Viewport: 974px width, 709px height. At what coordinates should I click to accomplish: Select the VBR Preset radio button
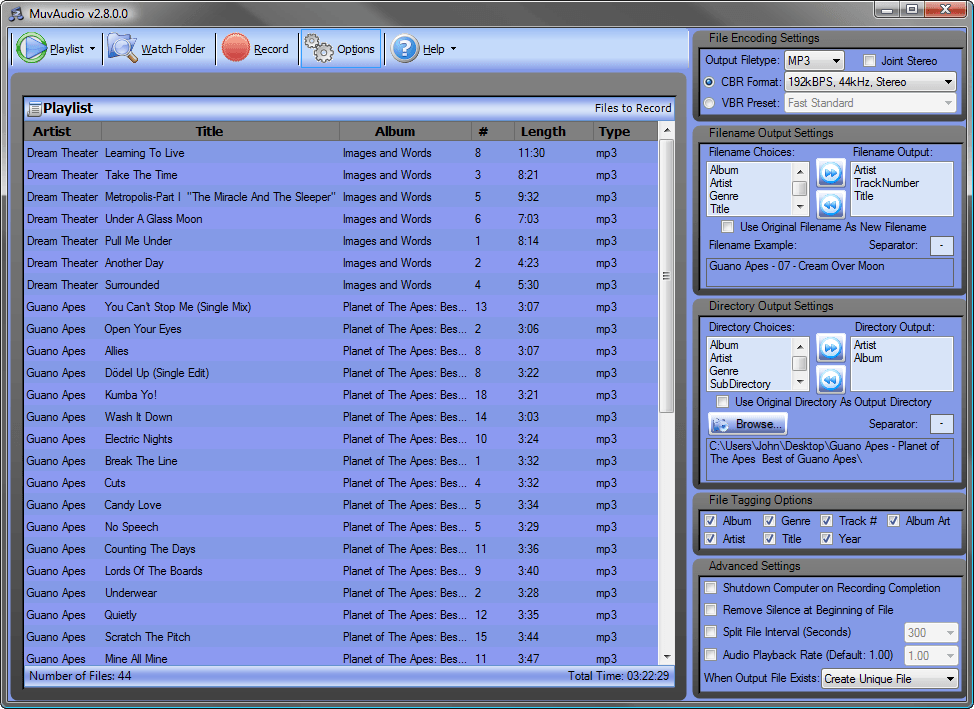click(x=710, y=102)
